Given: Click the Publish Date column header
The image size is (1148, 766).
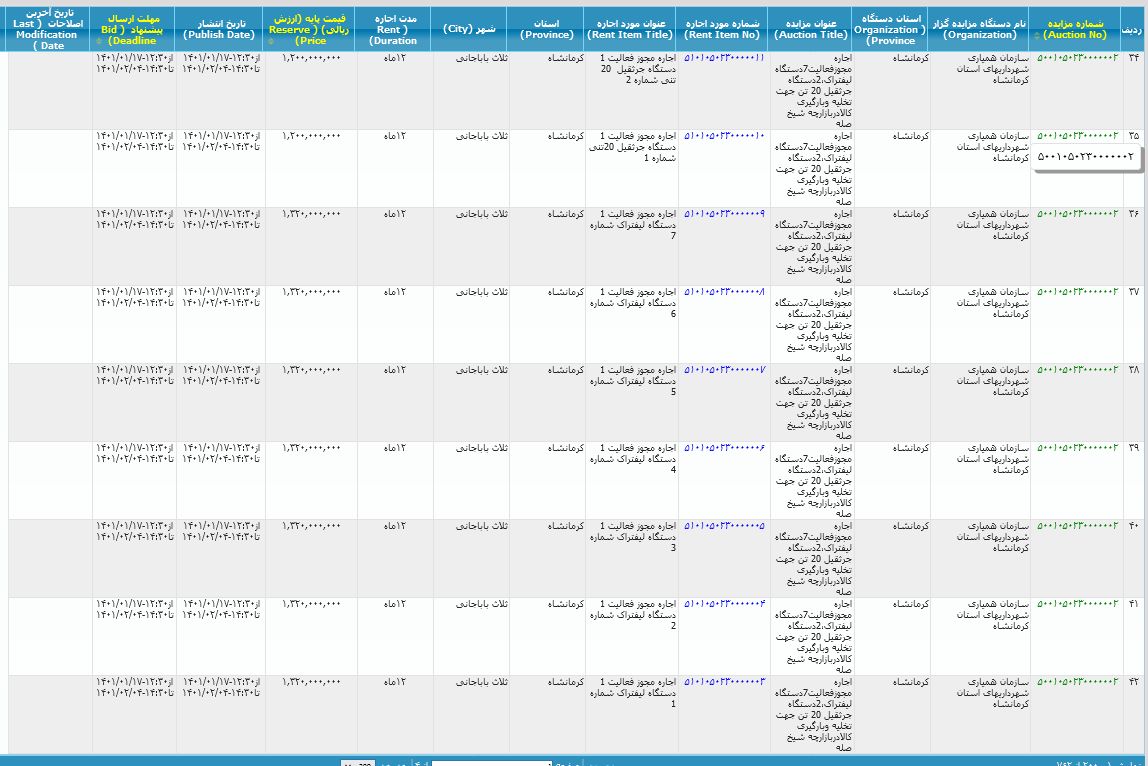Looking at the screenshot, I should click(219, 29).
